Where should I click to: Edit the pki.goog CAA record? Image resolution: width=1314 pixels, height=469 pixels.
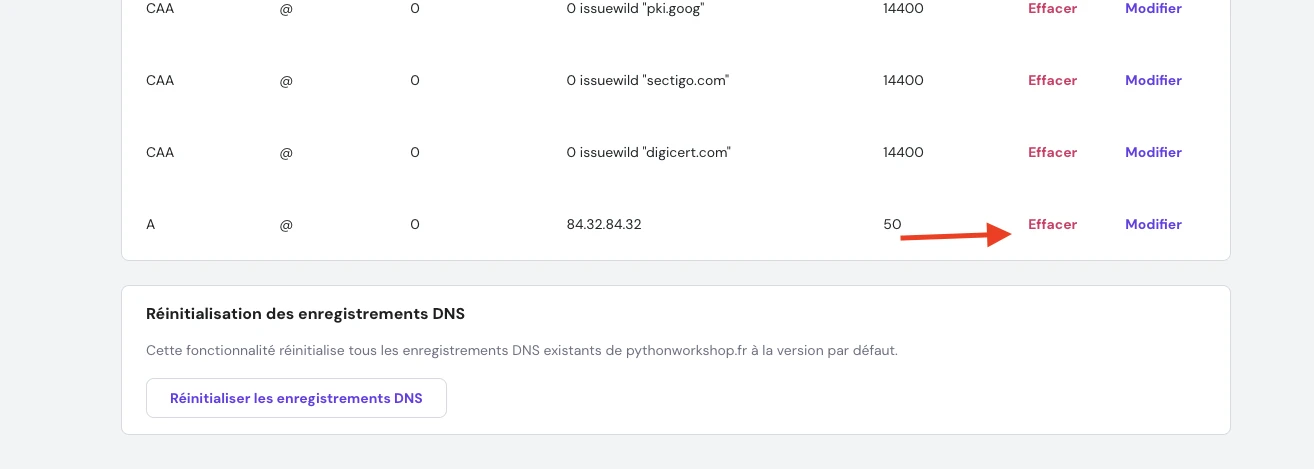pyautogui.click(x=1153, y=9)
